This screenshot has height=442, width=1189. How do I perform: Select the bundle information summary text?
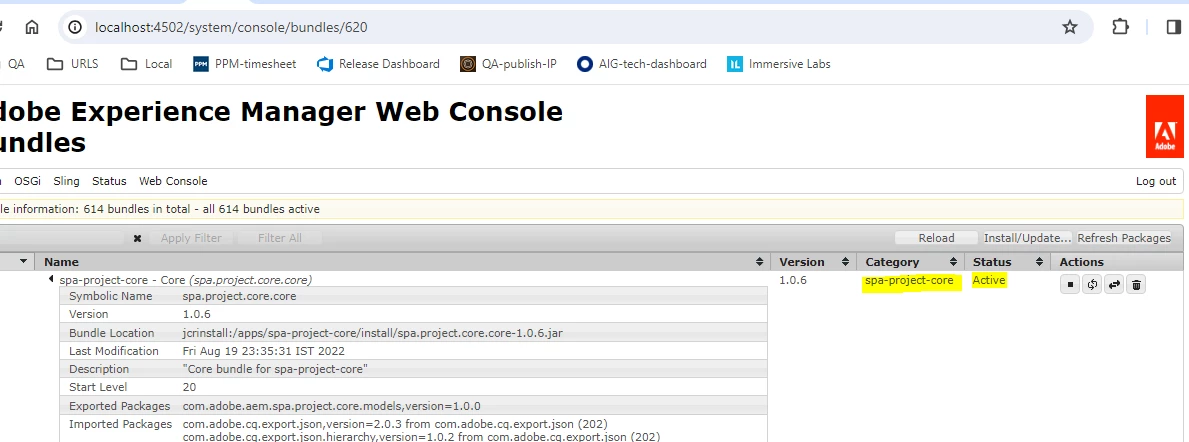click(160, 209)
